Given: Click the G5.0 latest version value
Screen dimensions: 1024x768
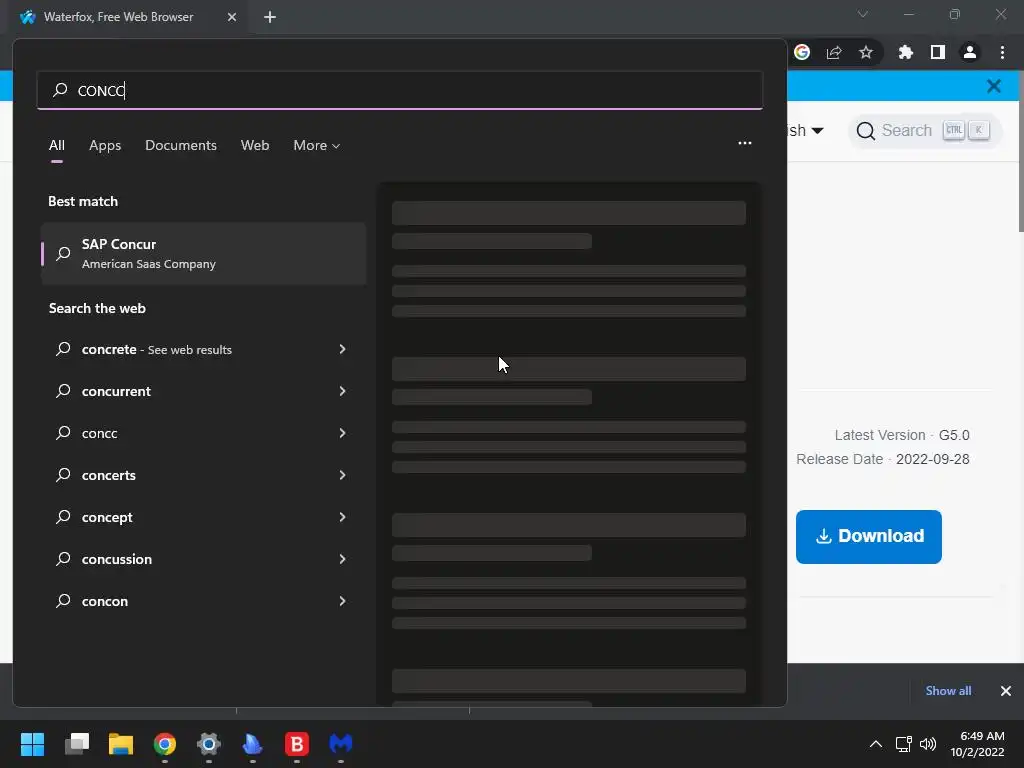Looking at the screenshot, I should coord(954,435).
